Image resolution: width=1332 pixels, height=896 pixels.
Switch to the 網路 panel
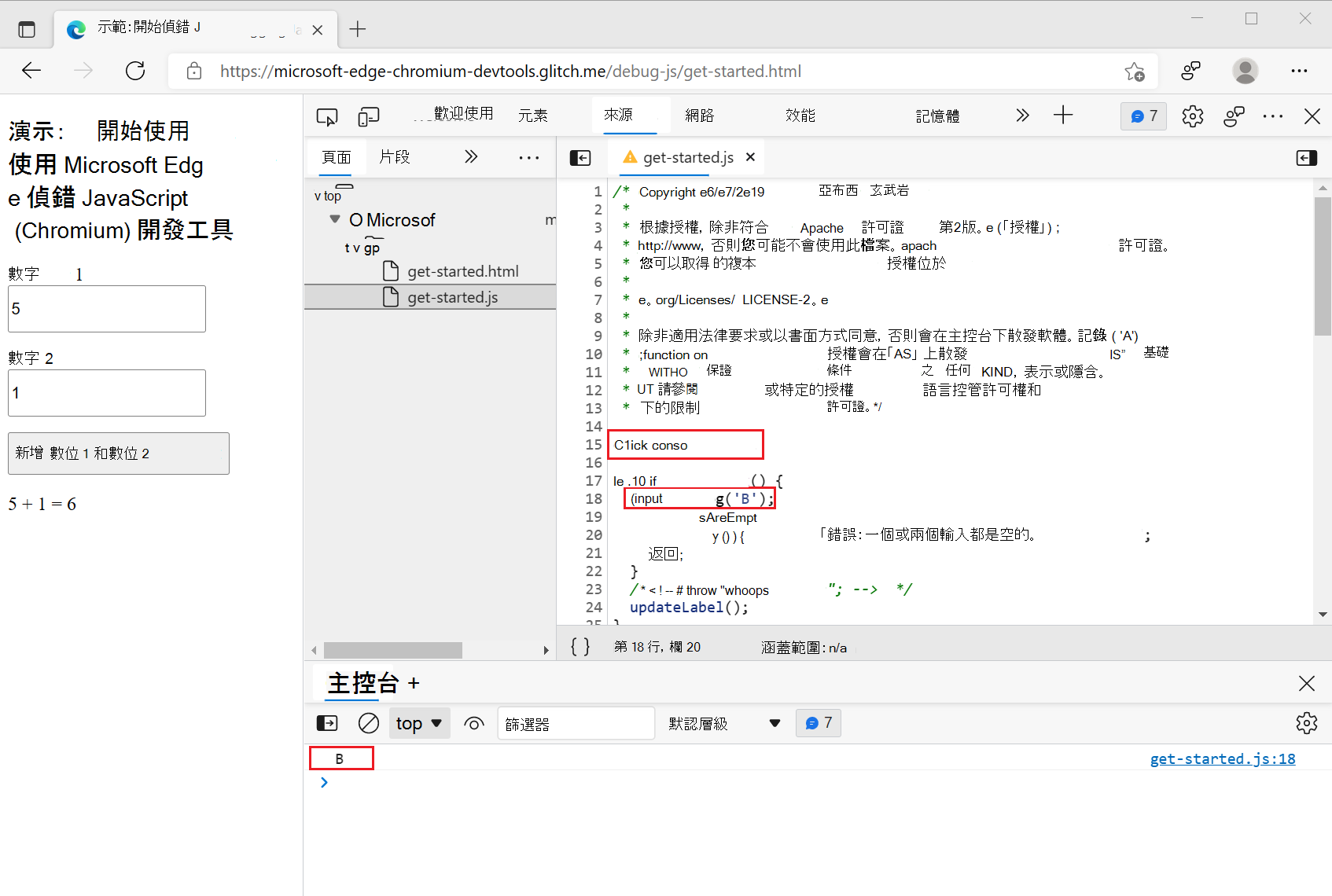tap(699, 115)
